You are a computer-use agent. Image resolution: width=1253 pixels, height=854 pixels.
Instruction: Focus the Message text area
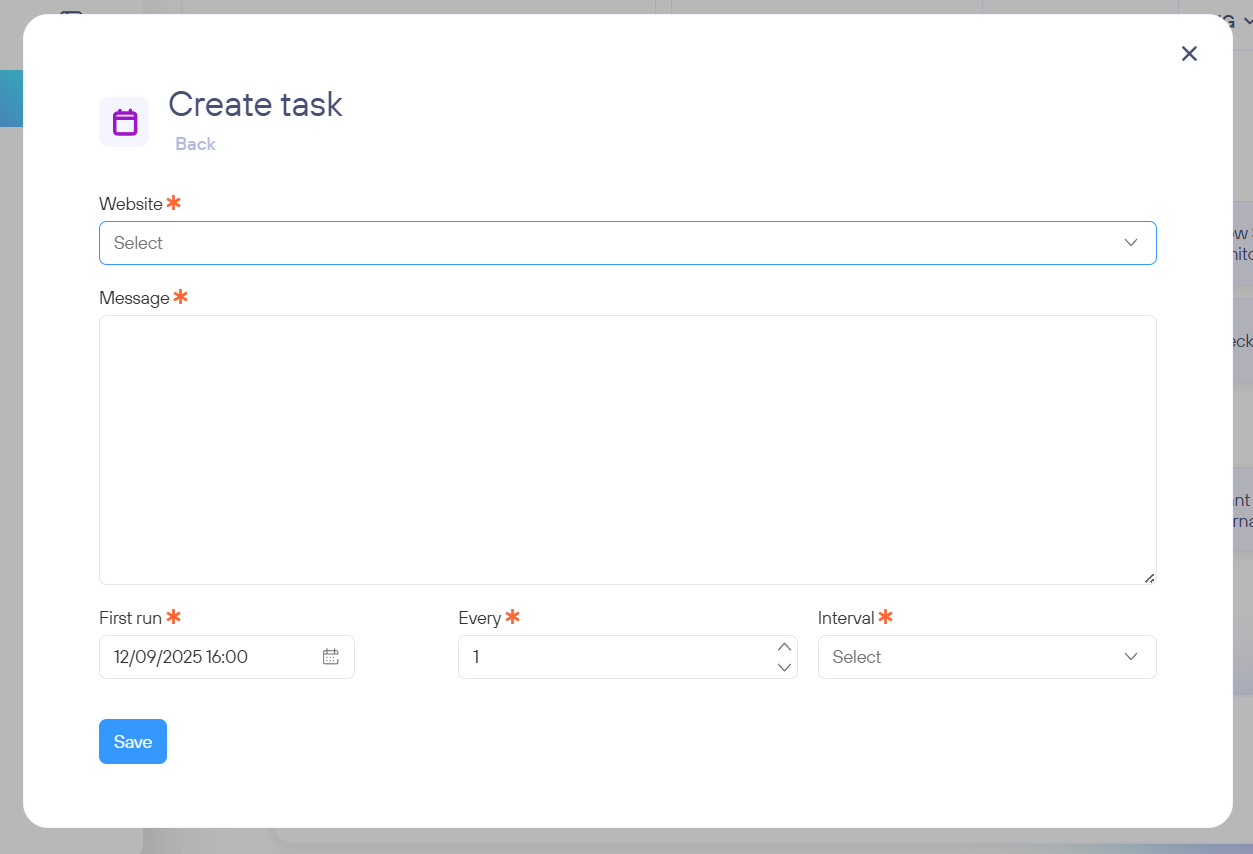click(x=627, y=450)
